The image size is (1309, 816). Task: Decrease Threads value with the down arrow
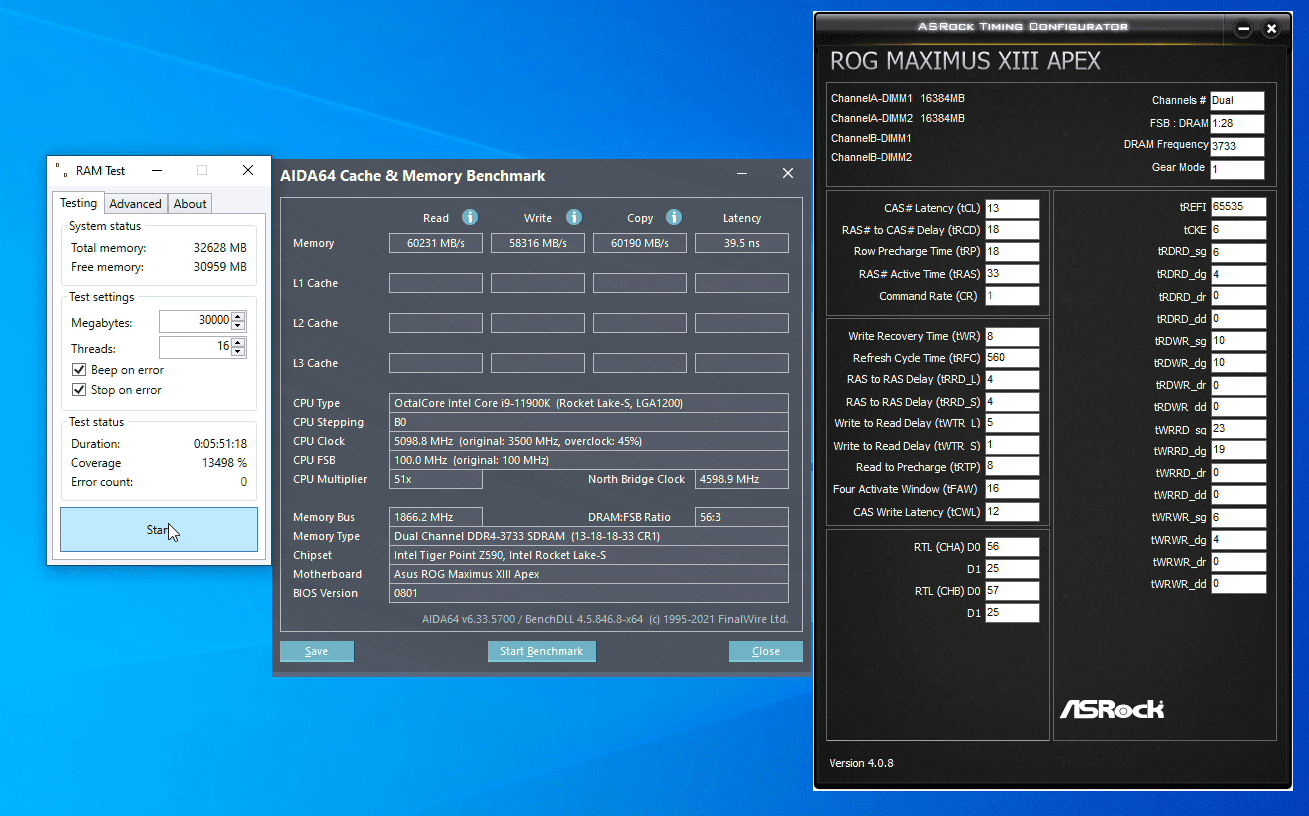tap(238, 353)
